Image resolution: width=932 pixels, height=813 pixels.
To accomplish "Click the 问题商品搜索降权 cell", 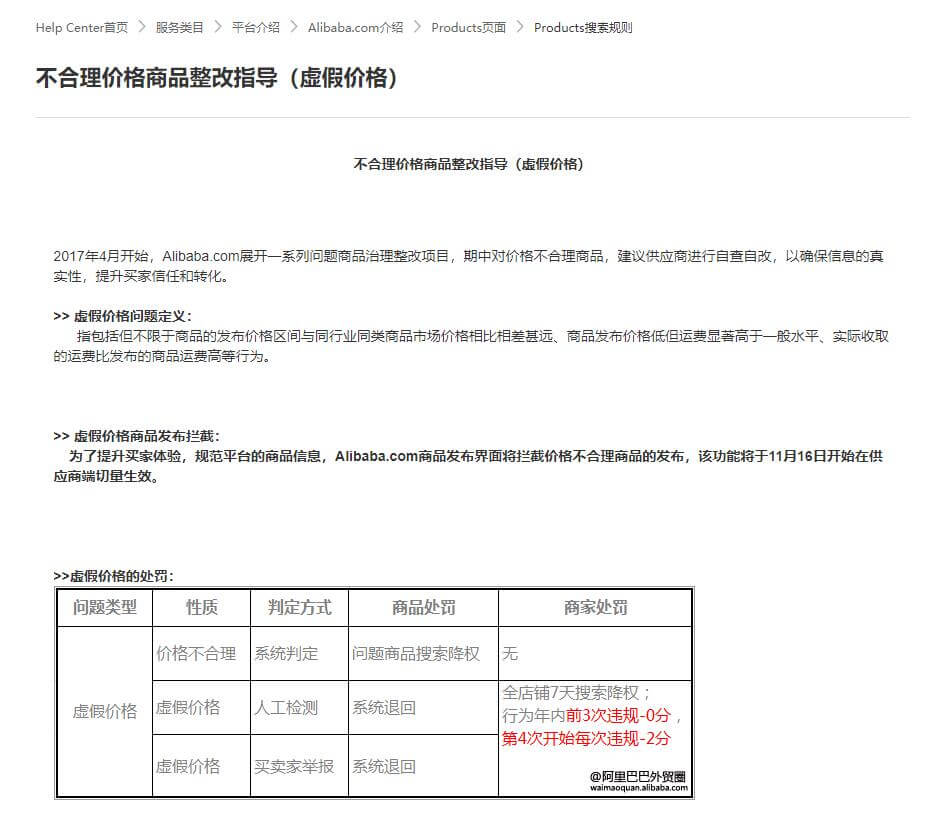I will point(416,654).
